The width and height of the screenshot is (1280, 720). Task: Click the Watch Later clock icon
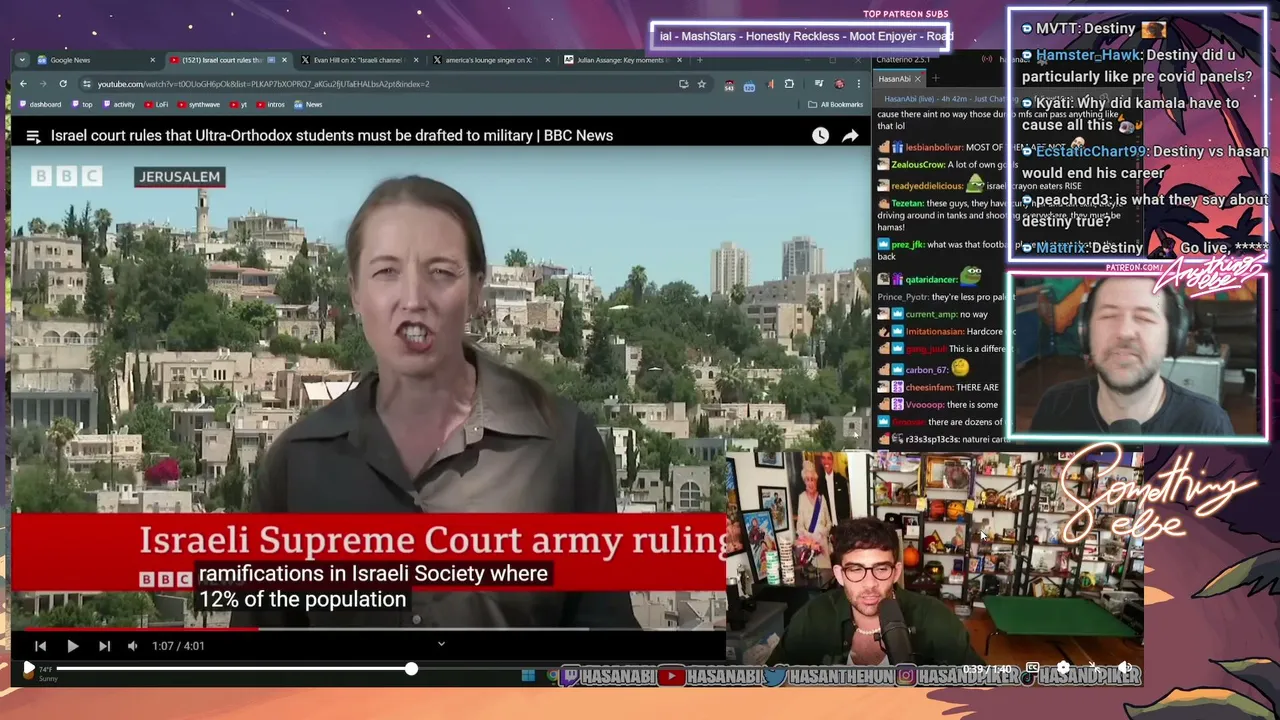pos(820,136)
